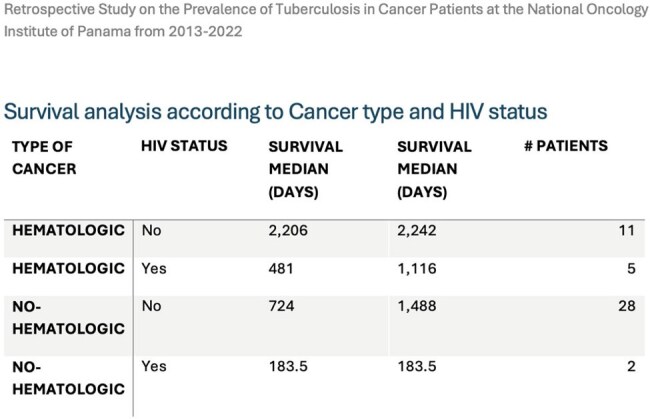650x419 pixels.
Task: Select the 'TYPE OF CANCER' column header
Action: click(44, 157)
